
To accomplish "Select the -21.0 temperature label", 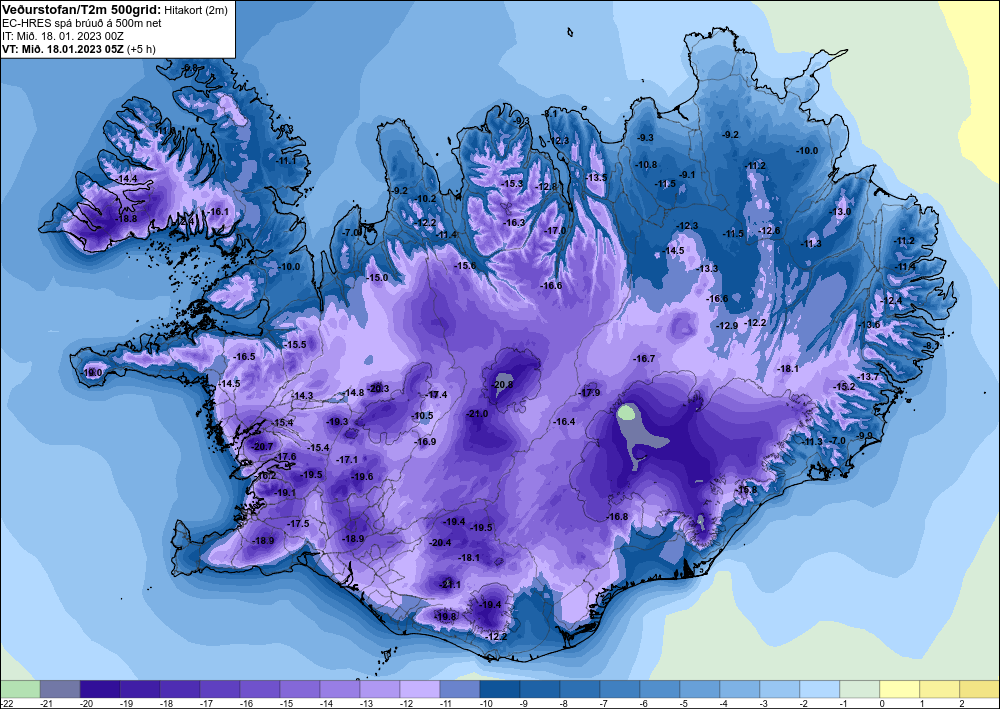I will click(477, 414).
